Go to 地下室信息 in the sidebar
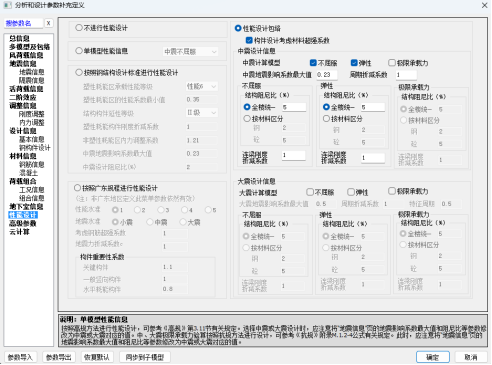492x365 pixels. [26, 206]
